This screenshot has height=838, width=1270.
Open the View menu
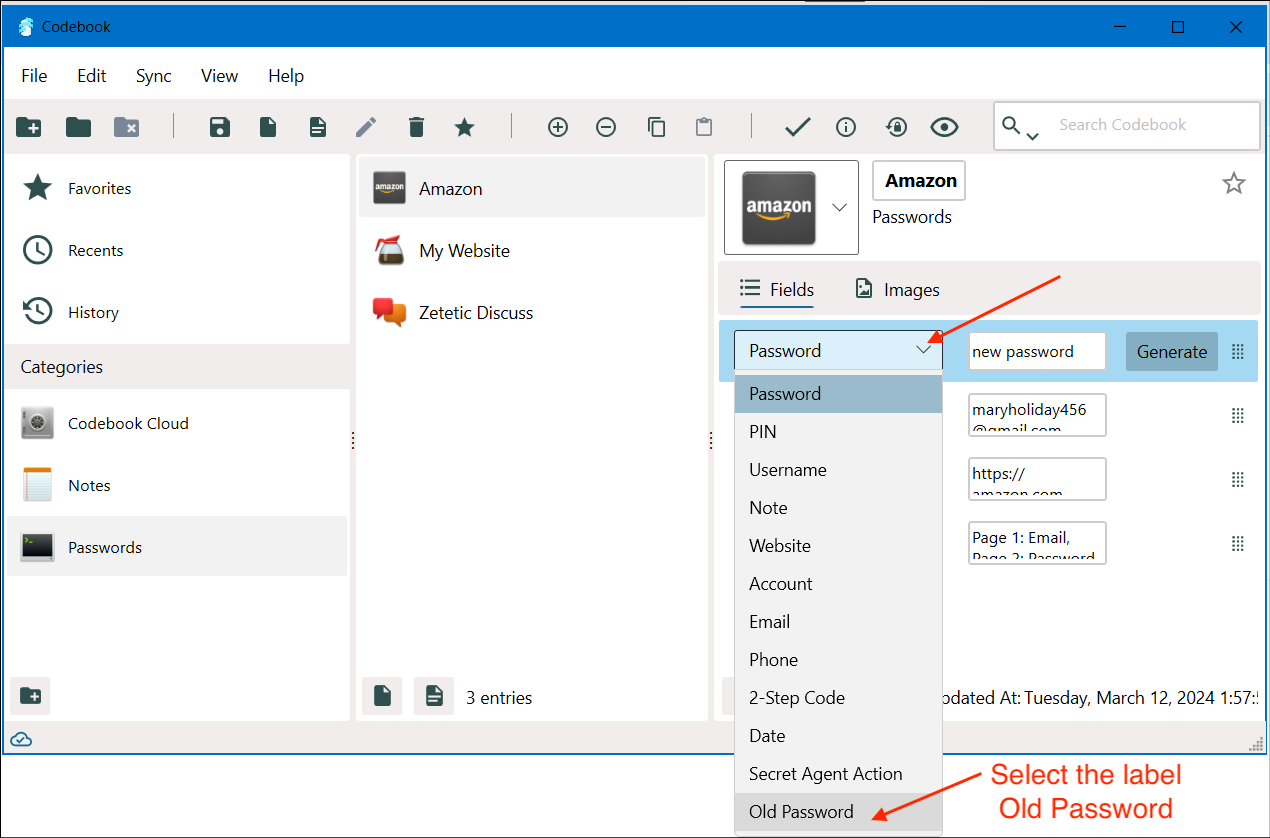pyautogui.click(x=219, y=76)
